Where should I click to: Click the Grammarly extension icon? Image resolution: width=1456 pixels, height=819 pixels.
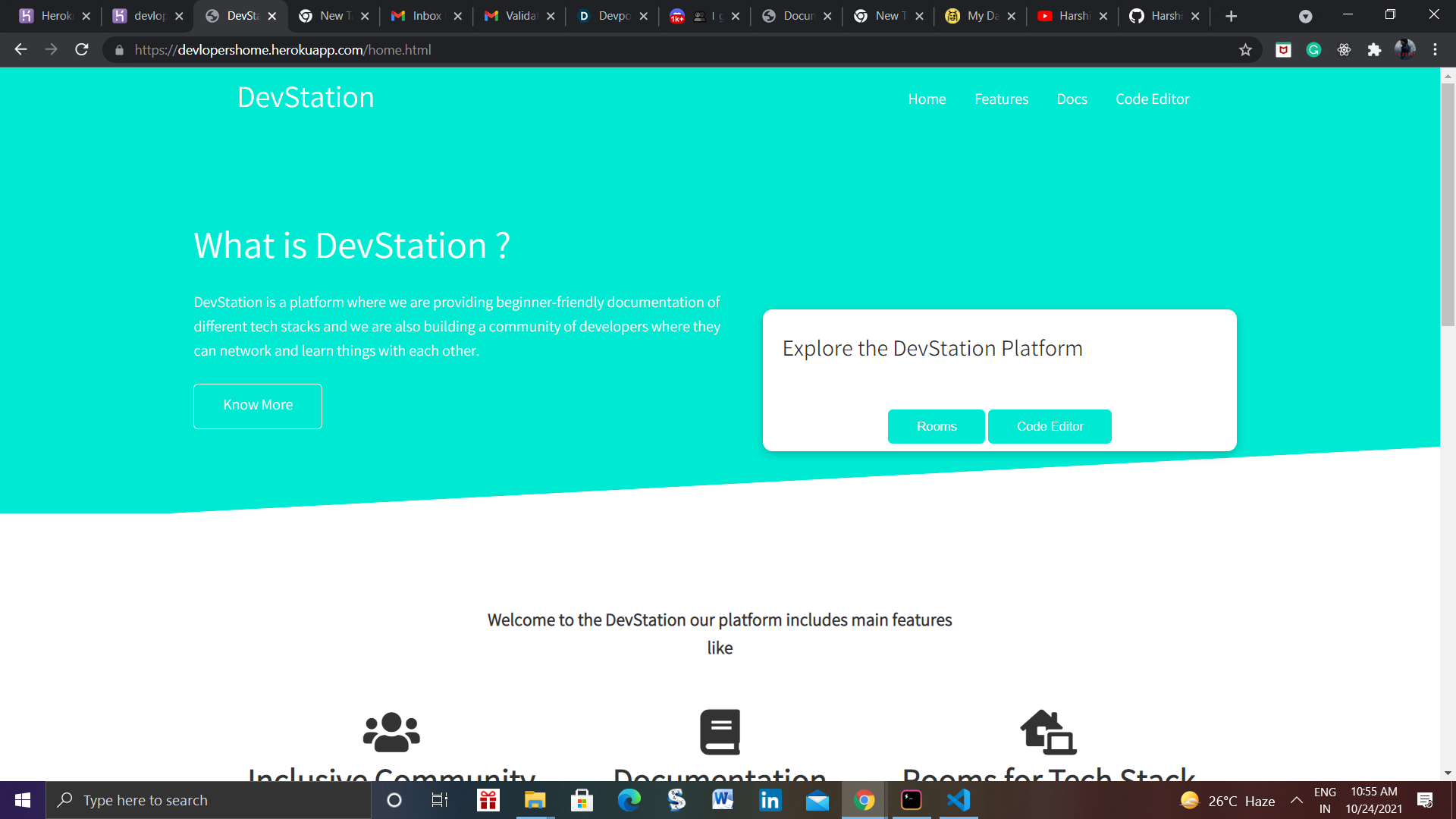click(x=1313, y=50)
